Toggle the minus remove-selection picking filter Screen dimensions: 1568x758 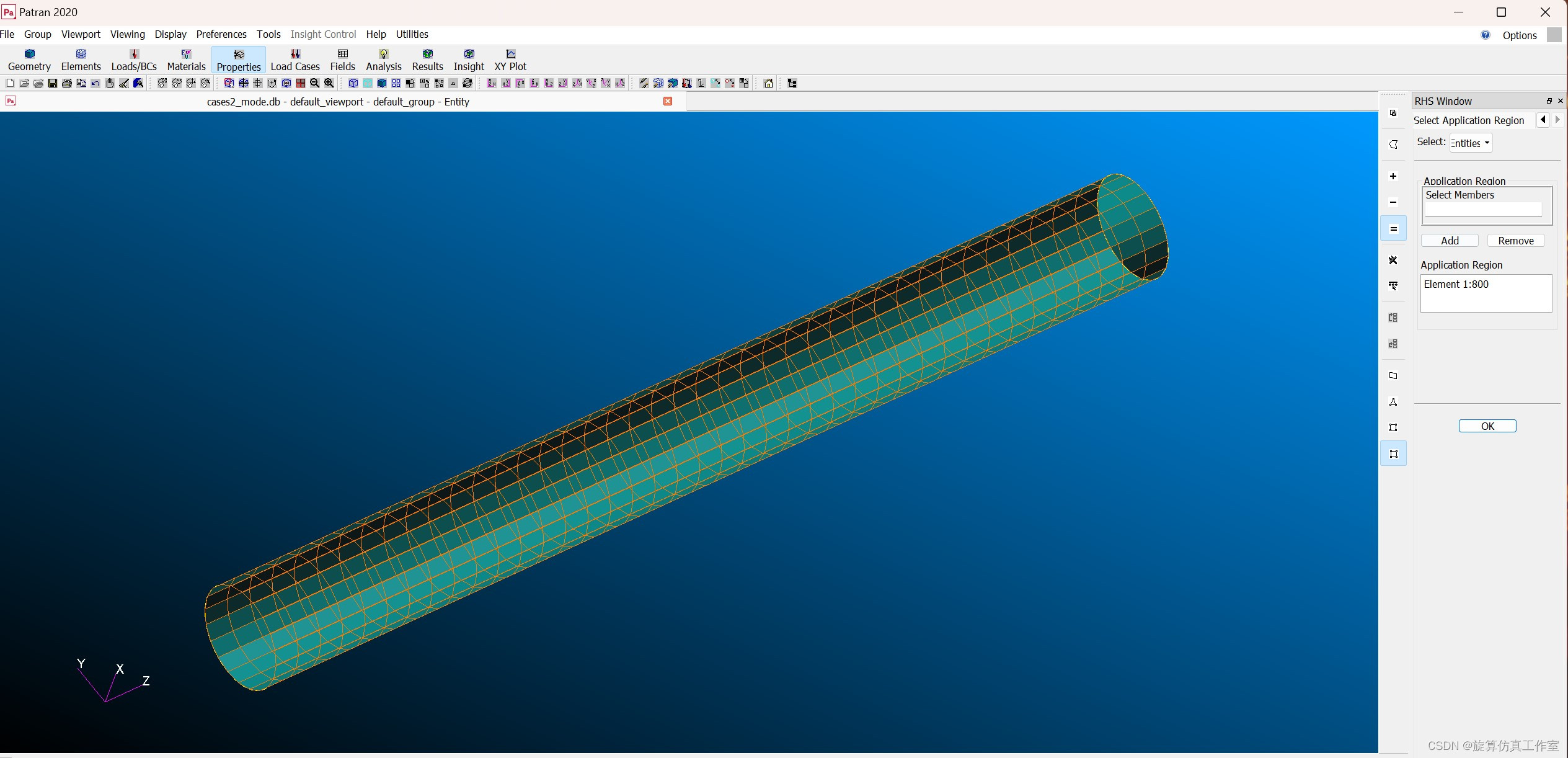1393,202
